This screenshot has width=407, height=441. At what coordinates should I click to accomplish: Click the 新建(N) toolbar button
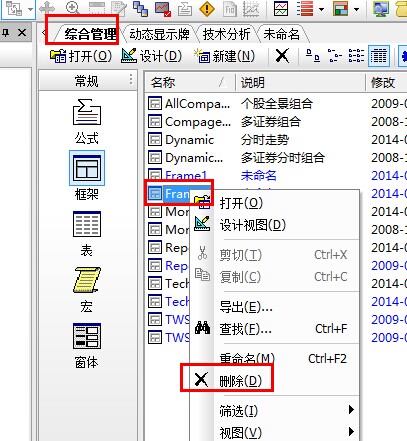click(x=225, y=56)
